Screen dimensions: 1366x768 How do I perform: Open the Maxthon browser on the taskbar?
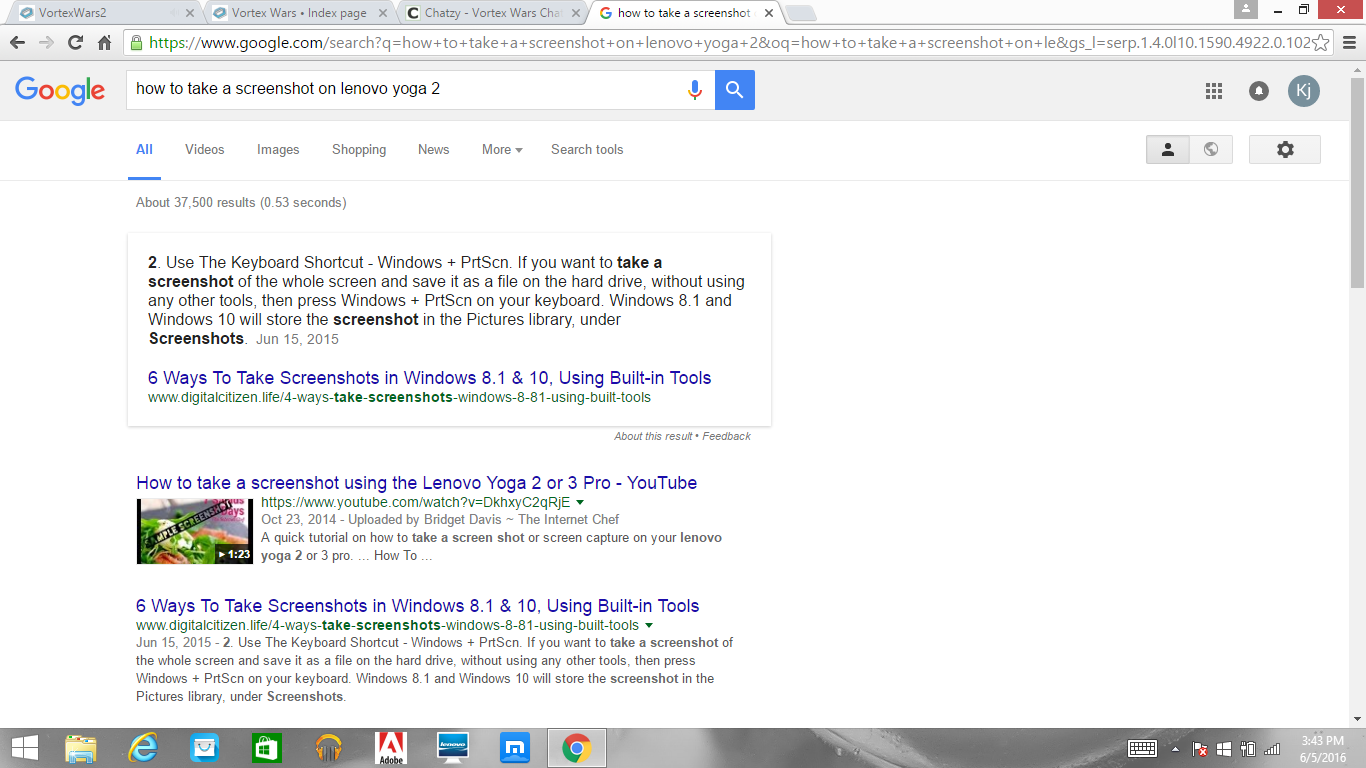(514, 748)
